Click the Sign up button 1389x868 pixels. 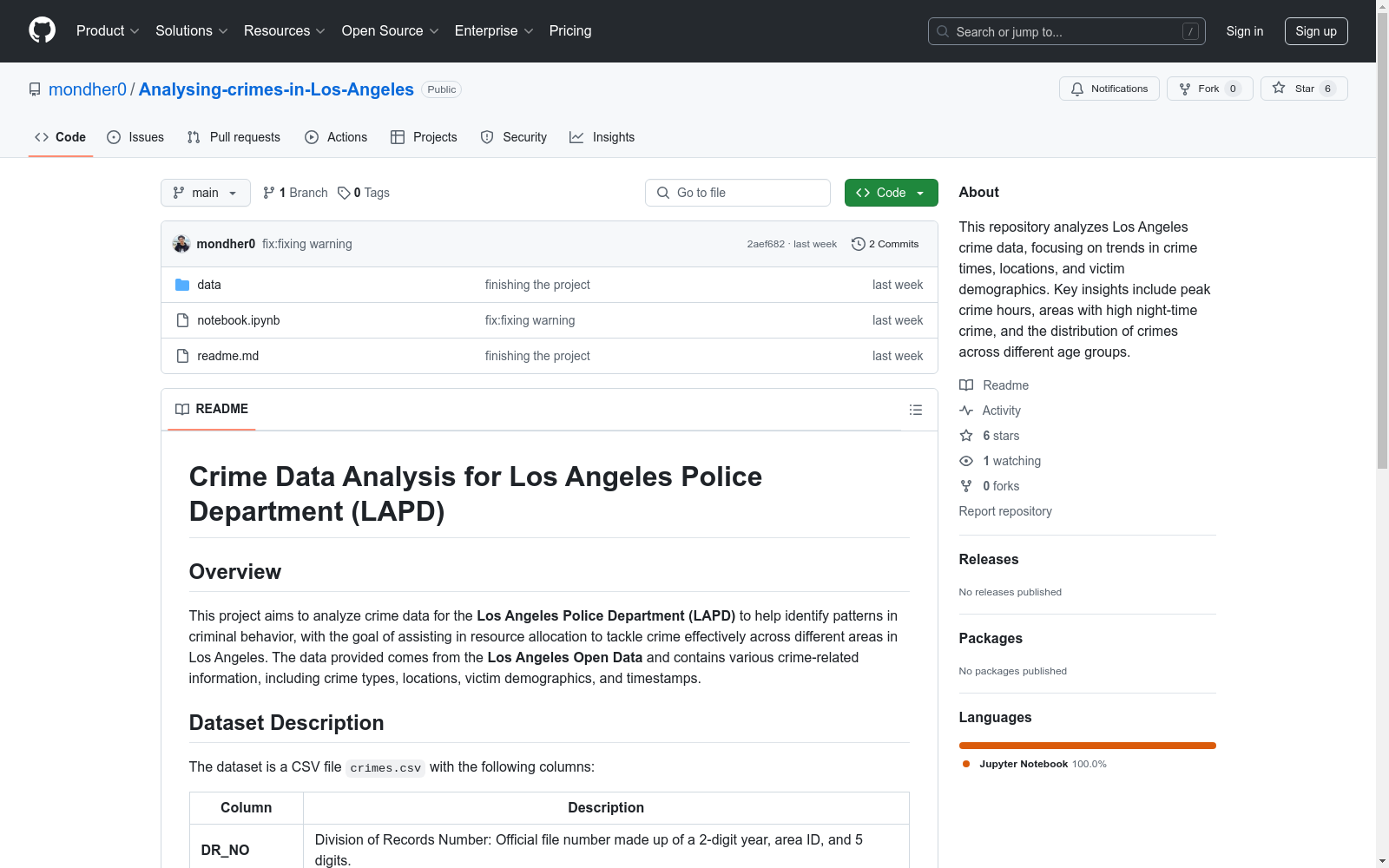(1316, 31)
